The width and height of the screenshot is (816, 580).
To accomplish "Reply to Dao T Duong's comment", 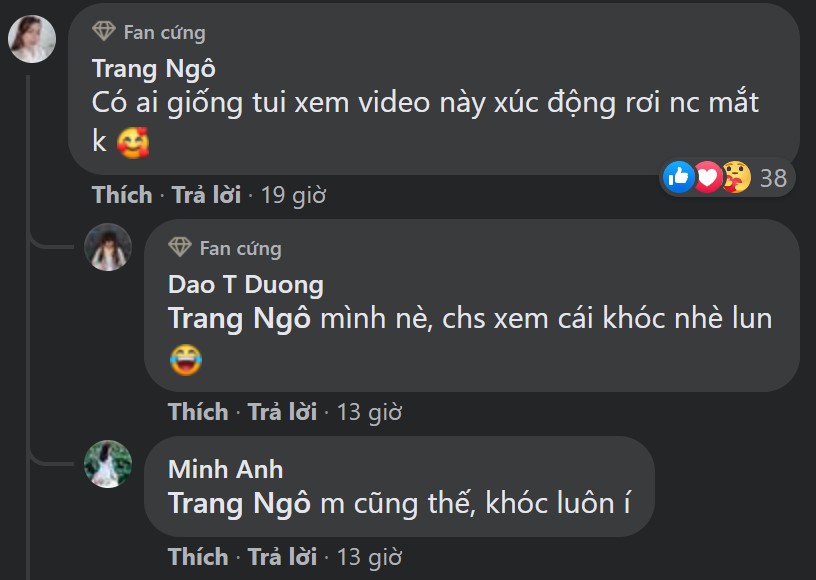I will [x=282, y=411].
